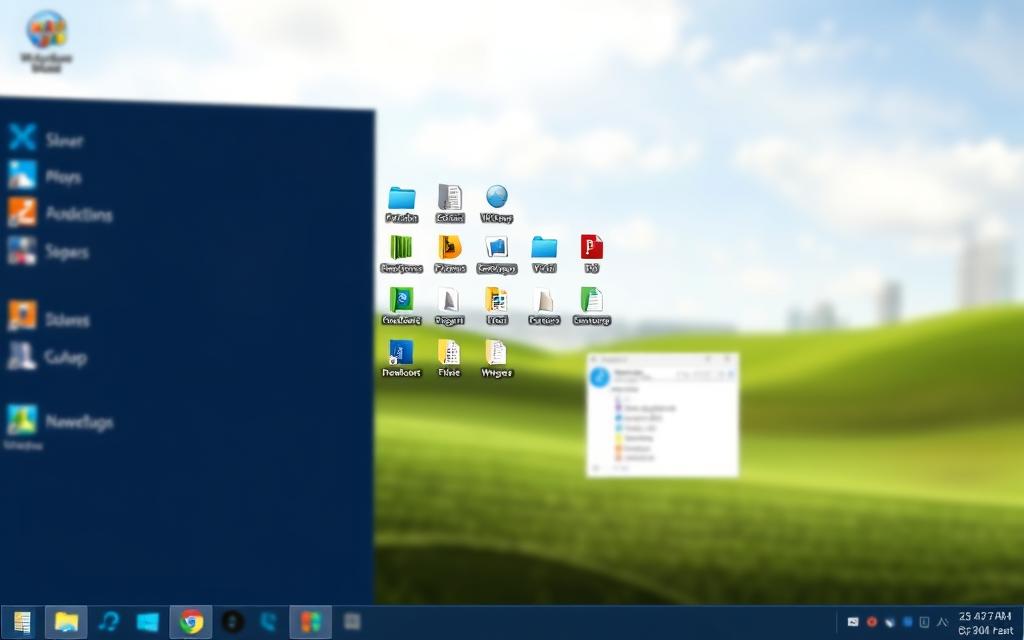The image size is (1024, 640).
Task: Click the colorful four-square taskbar icon
Action: point(310,622)
